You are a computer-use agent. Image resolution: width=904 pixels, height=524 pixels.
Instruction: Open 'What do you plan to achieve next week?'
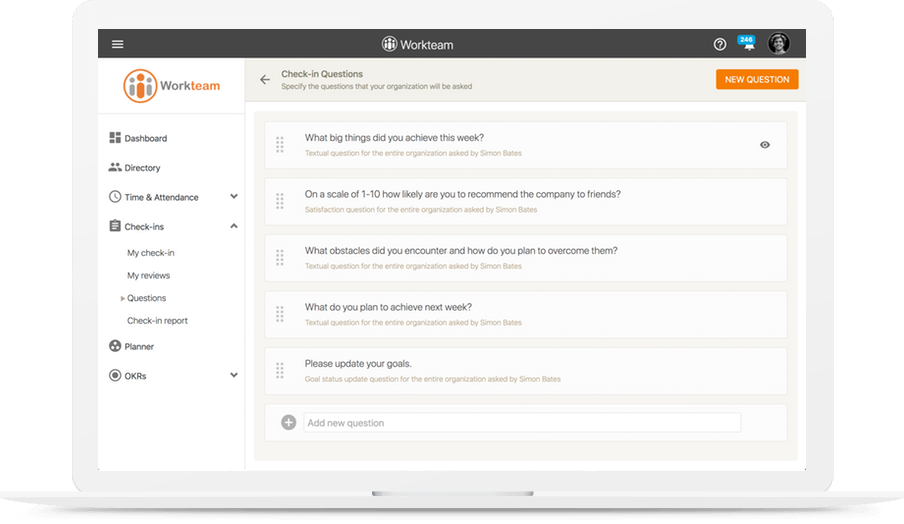pyautogui.click(x=388, y=307)
